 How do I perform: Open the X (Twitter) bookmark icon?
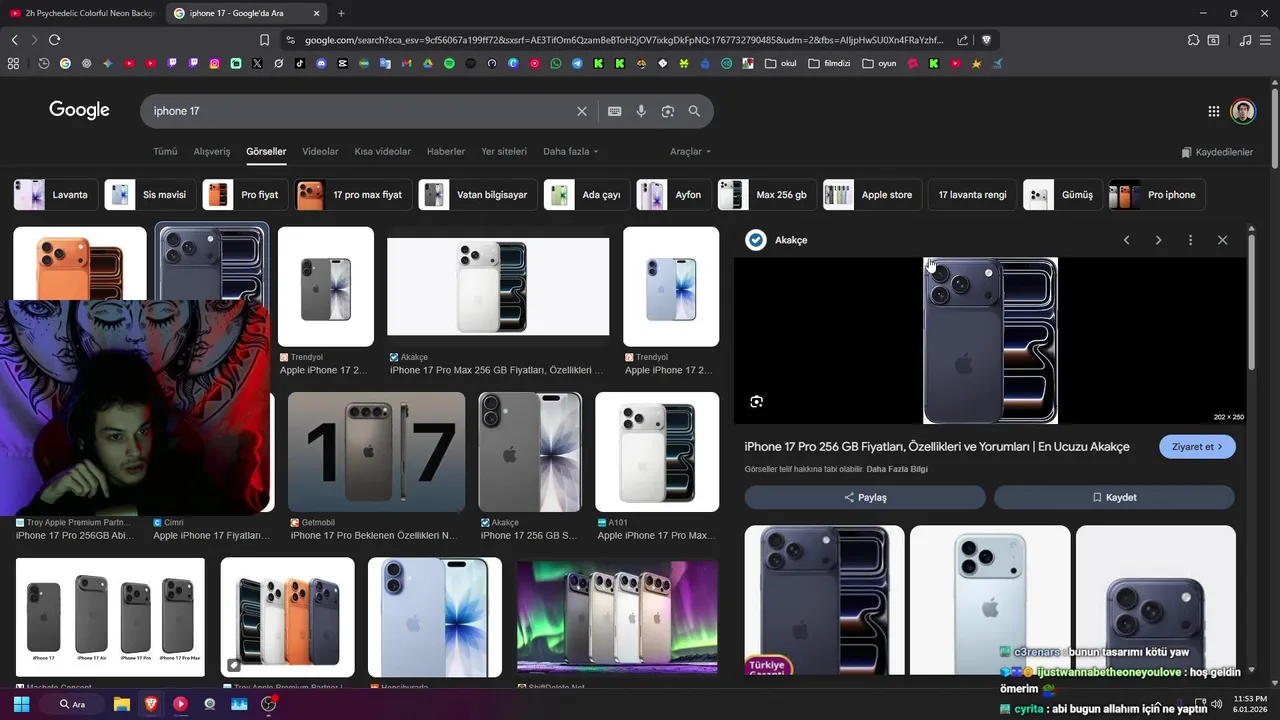(x=257, y=63)
